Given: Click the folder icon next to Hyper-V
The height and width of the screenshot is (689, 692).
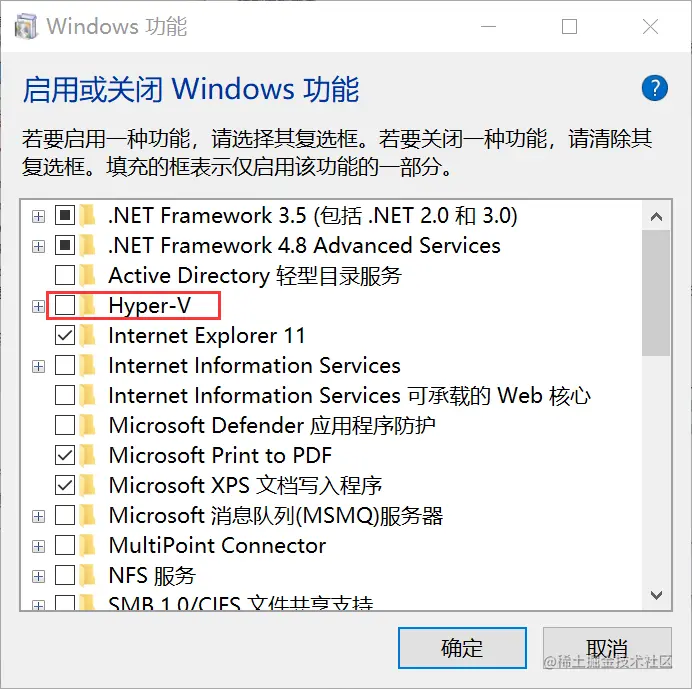Looking at the screenshot, I should tap(89, 305).
